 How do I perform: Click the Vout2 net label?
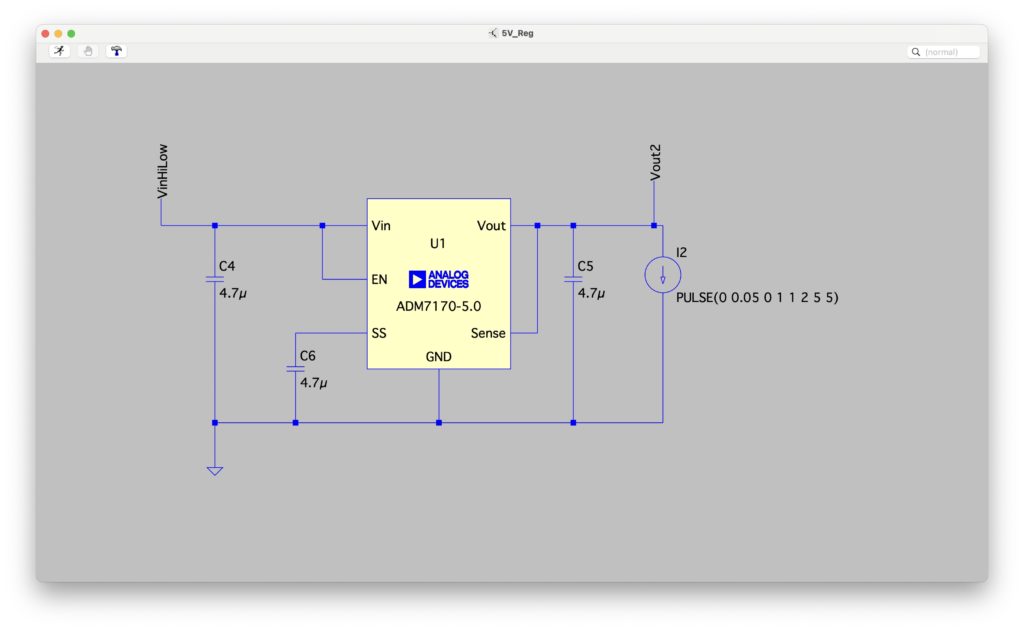[x=656, y=162]
